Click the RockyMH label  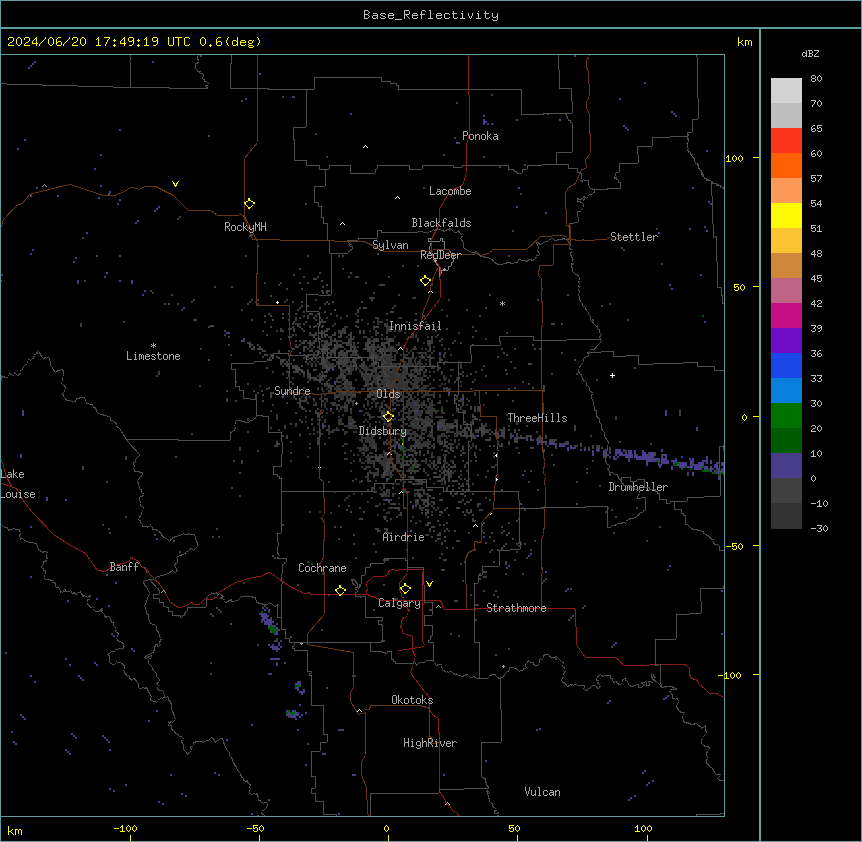pos(245,227)
